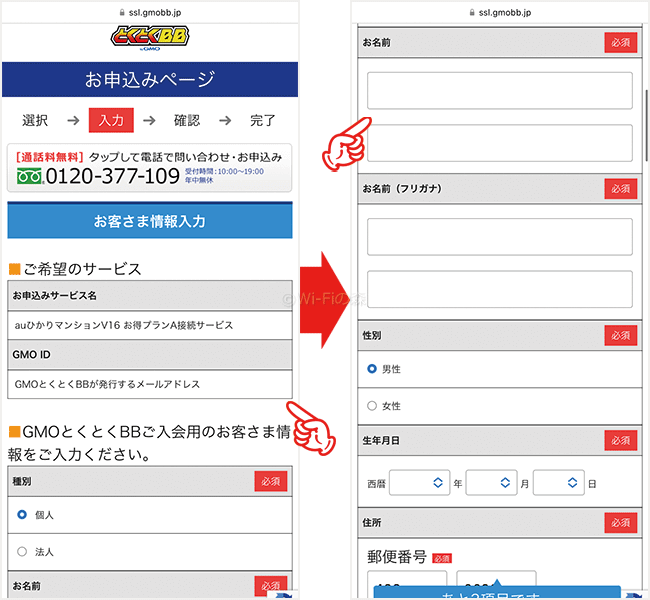Click 必須 badge beside 性別
This screenshot has height=600, width=650.
pos(621,335)
